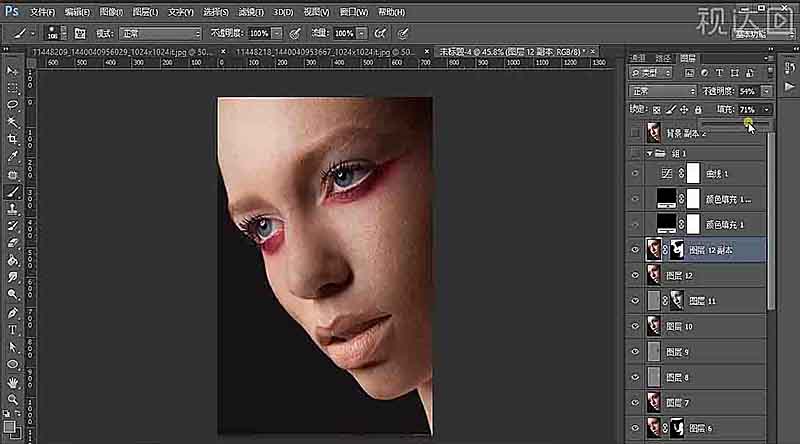Select the Rectangular Marquee tool
The image size is (800, 444).
click(x=12, y=88)
